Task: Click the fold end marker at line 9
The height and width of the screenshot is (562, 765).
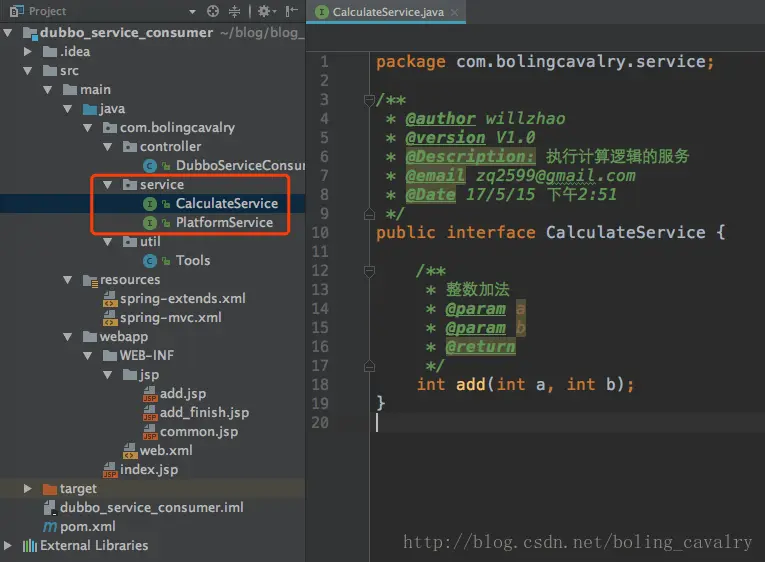Action: [x=369, y=214]
